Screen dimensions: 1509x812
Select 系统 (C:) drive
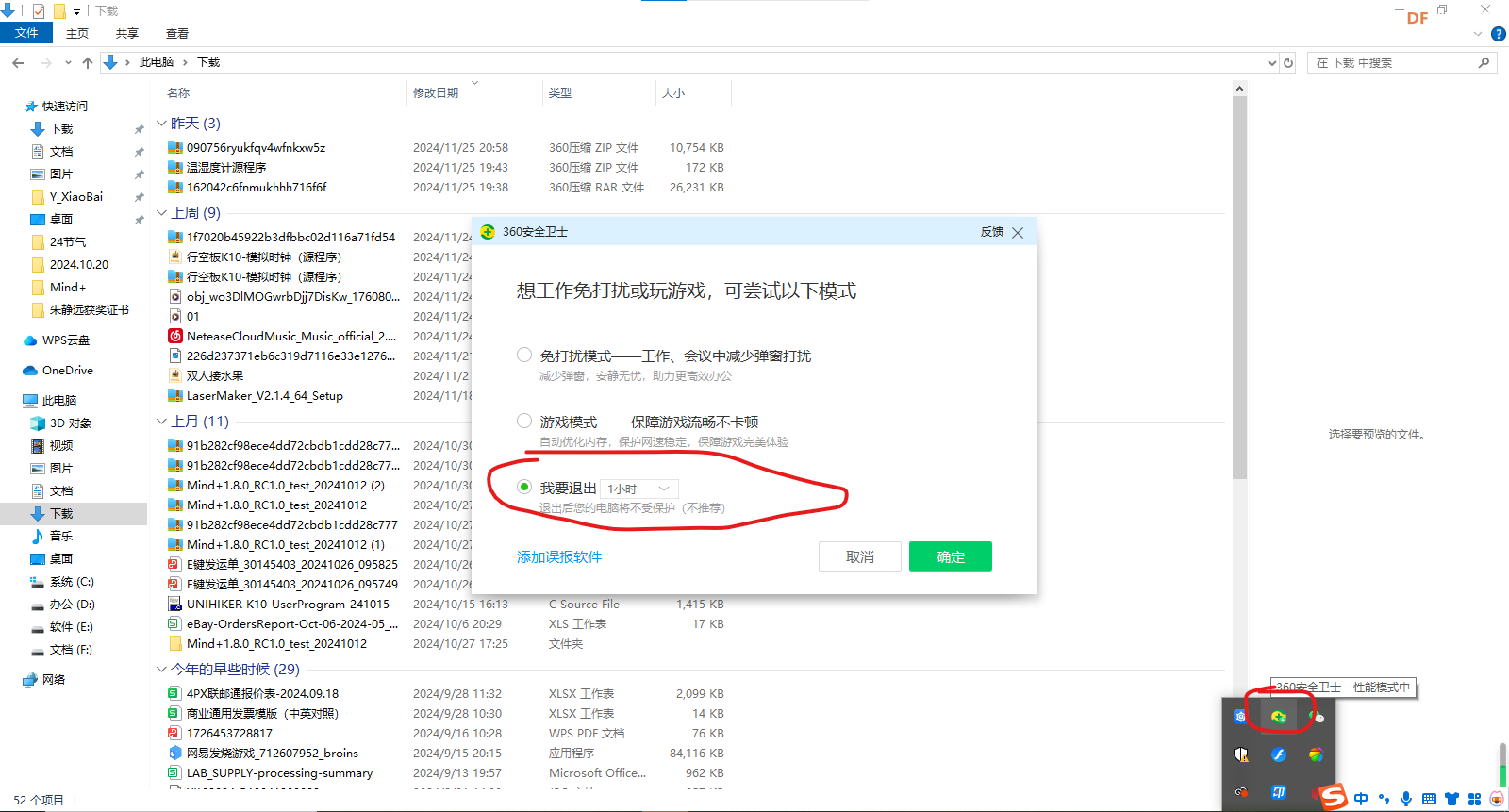click(x=72, y=582)
